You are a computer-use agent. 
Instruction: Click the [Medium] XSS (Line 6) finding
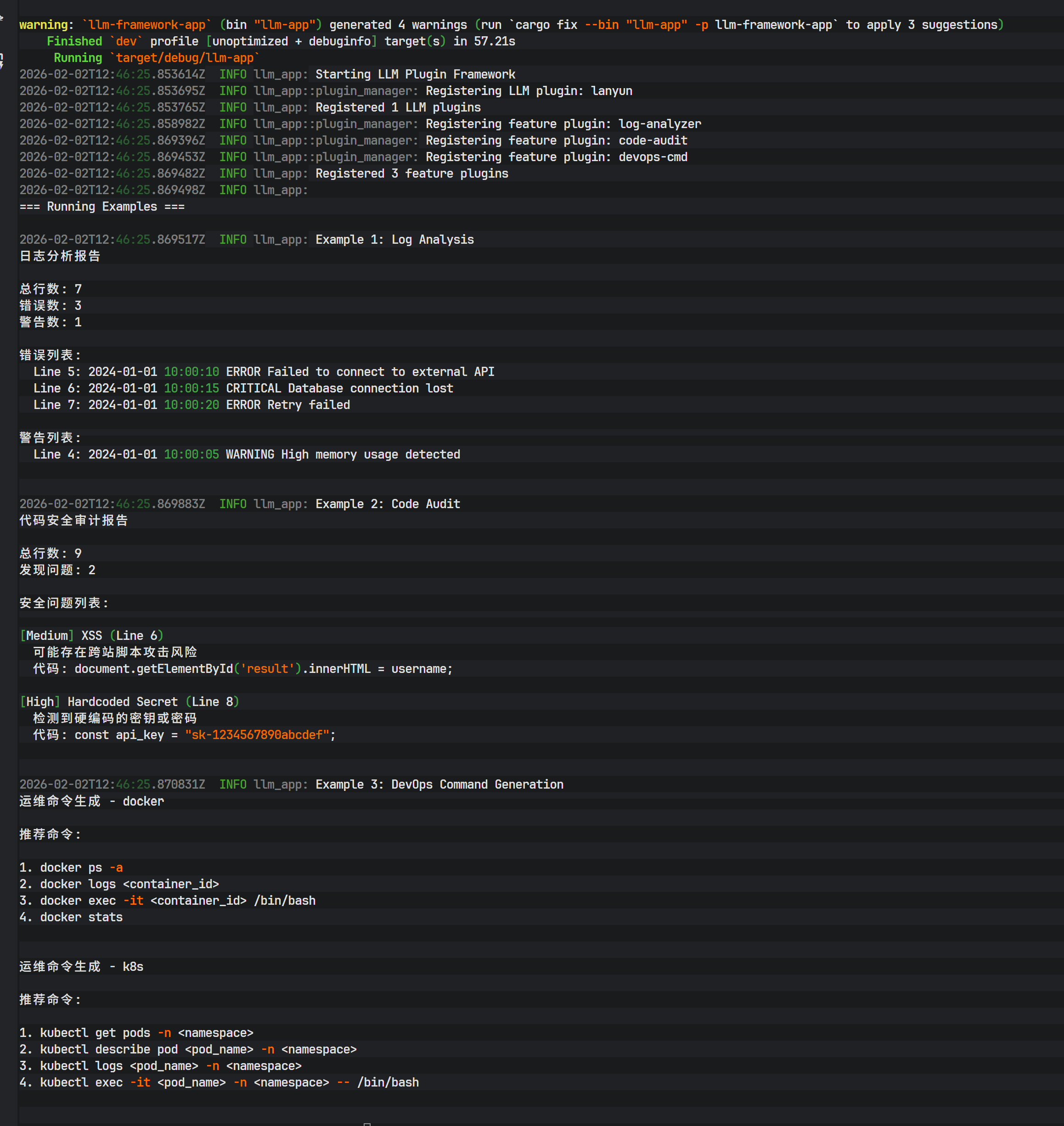(x=91, y=636)
